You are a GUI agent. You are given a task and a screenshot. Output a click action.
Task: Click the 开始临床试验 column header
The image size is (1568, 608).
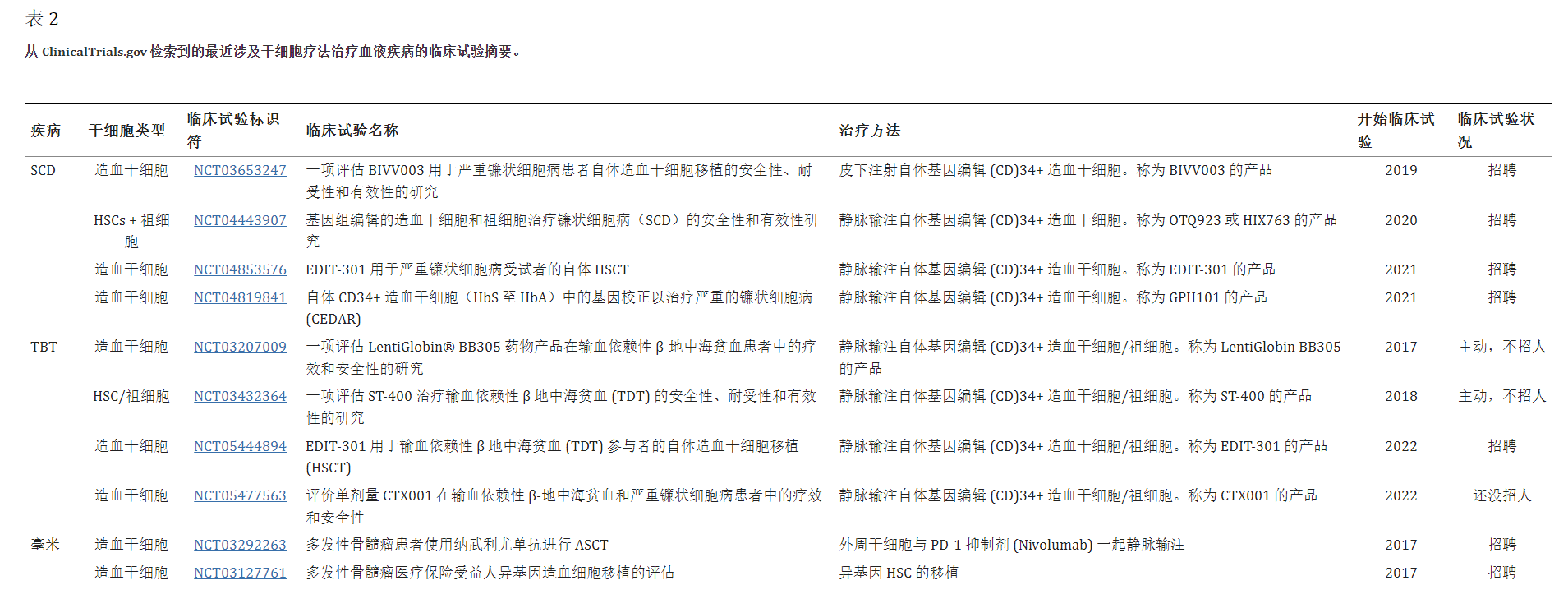point(1396,130)
